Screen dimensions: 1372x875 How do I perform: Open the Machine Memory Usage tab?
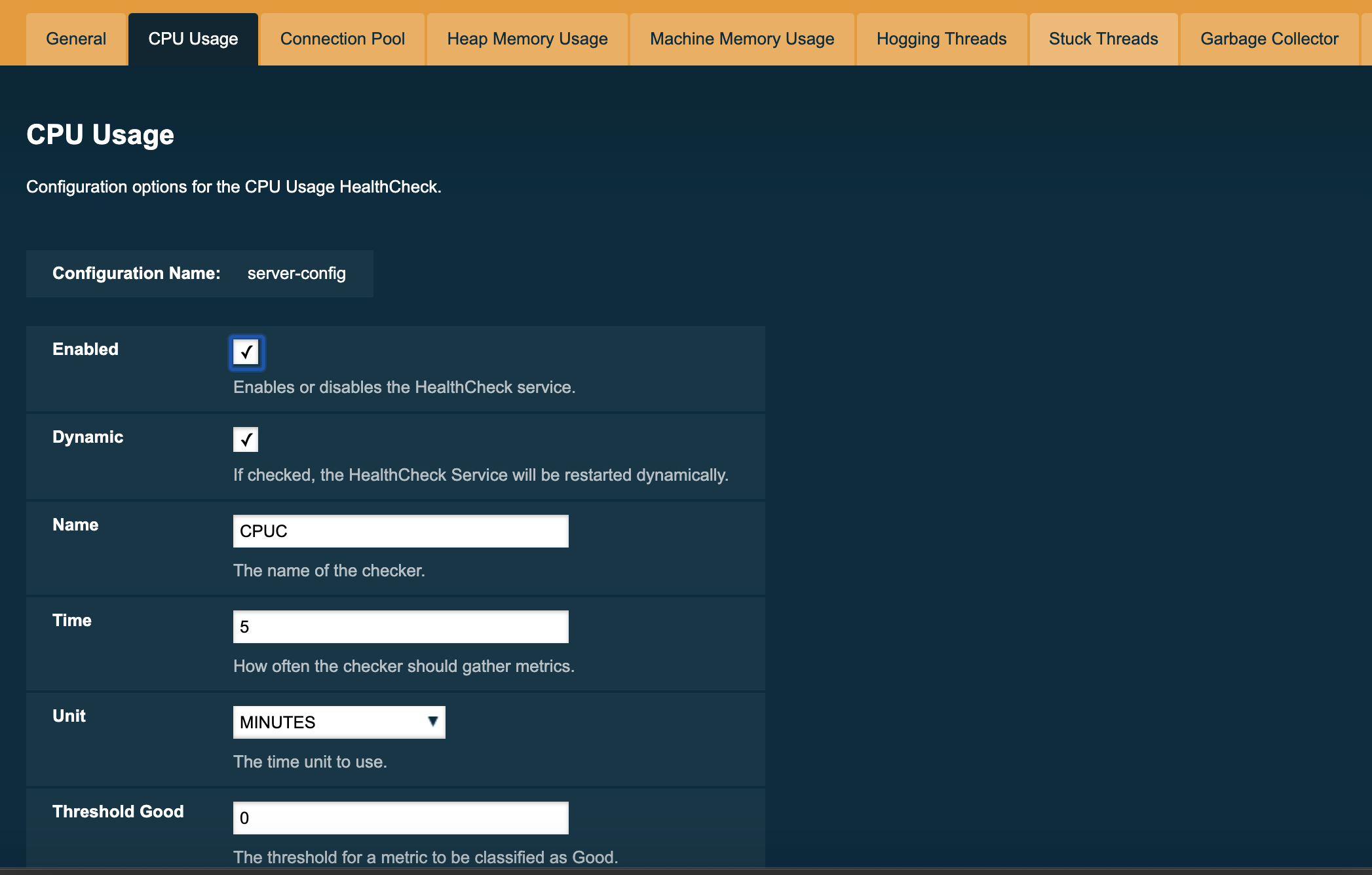tap(741, 39)
